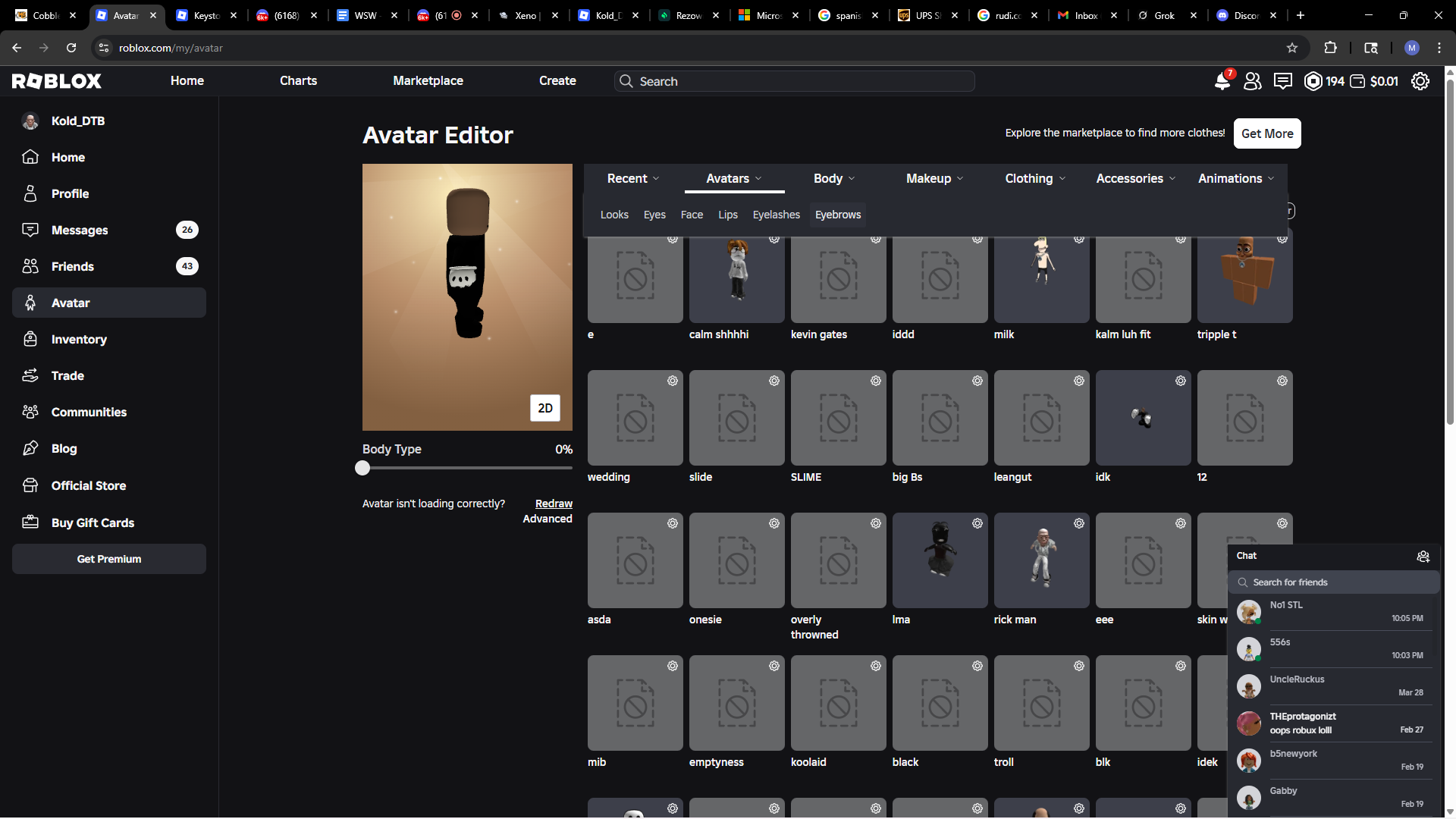Click the Robux balance icon
Screen dimensions: 1456x819
pos(1313,81)
